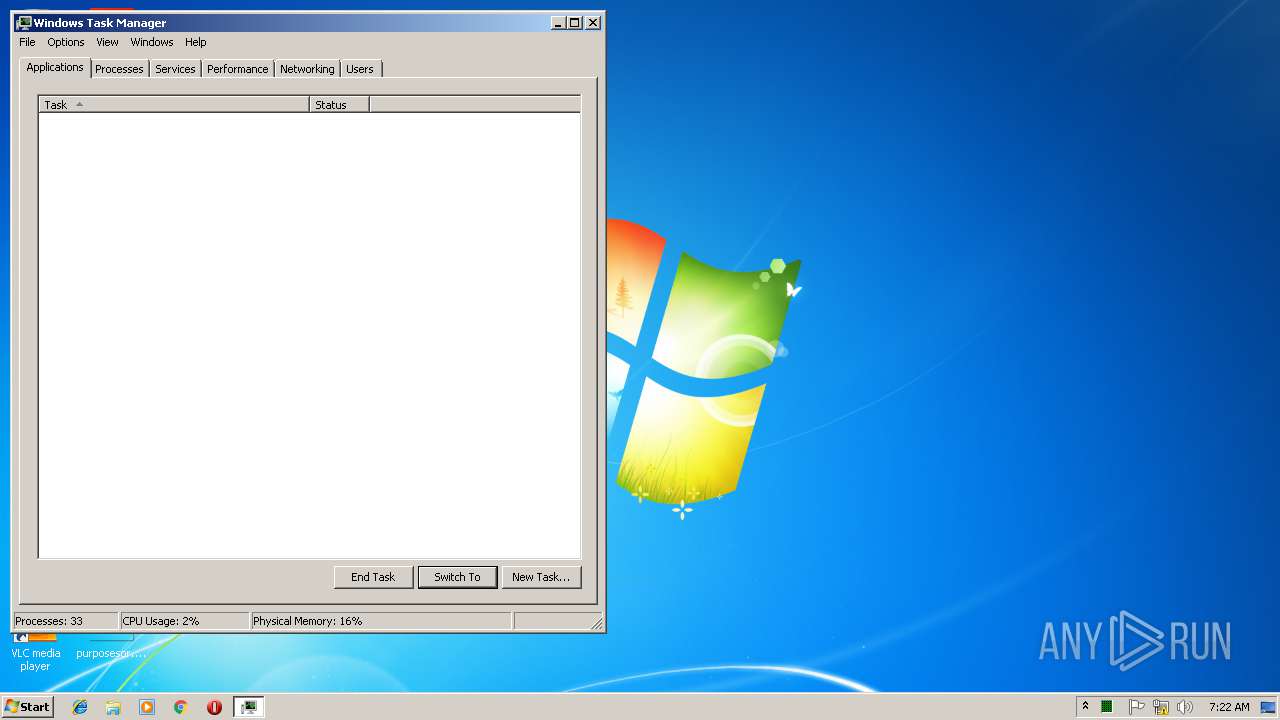Image resolution: width=1280 pixels, height=720 pixels.
Task: Open the Windows menu
Action: click(152, 42)
